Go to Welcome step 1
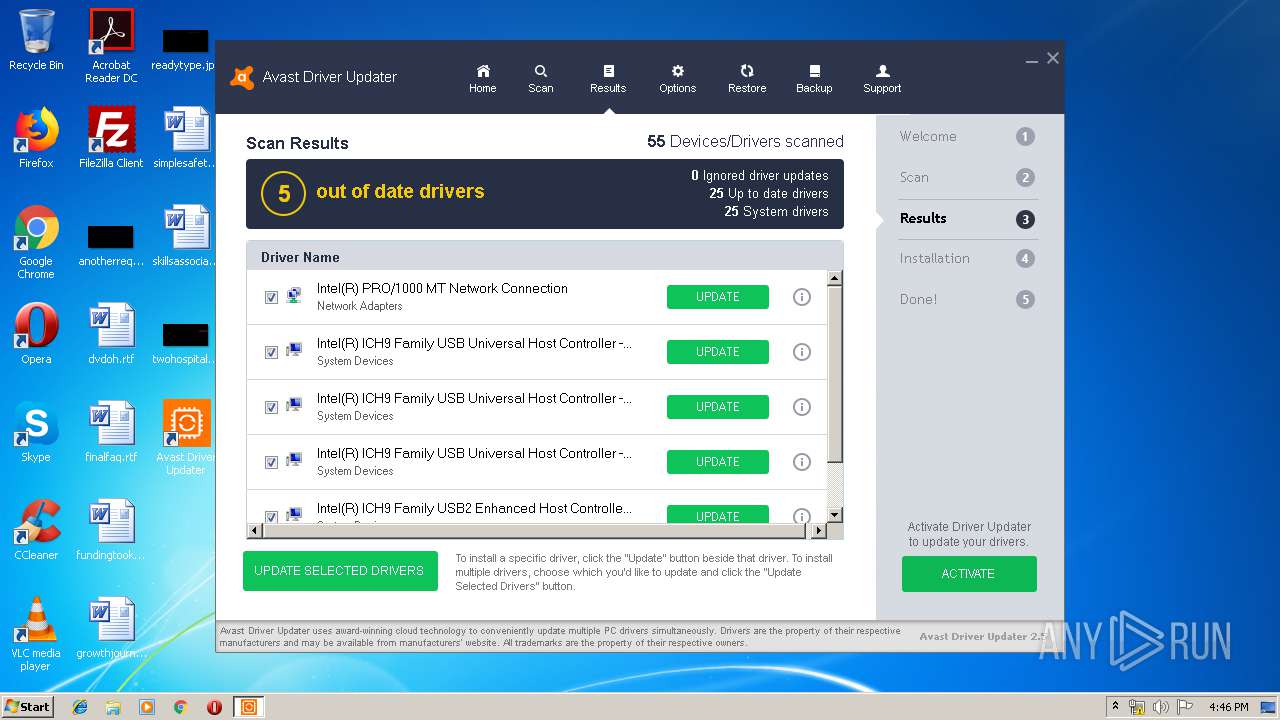The width and height of the screenshot is (1280, 720). 967,137
